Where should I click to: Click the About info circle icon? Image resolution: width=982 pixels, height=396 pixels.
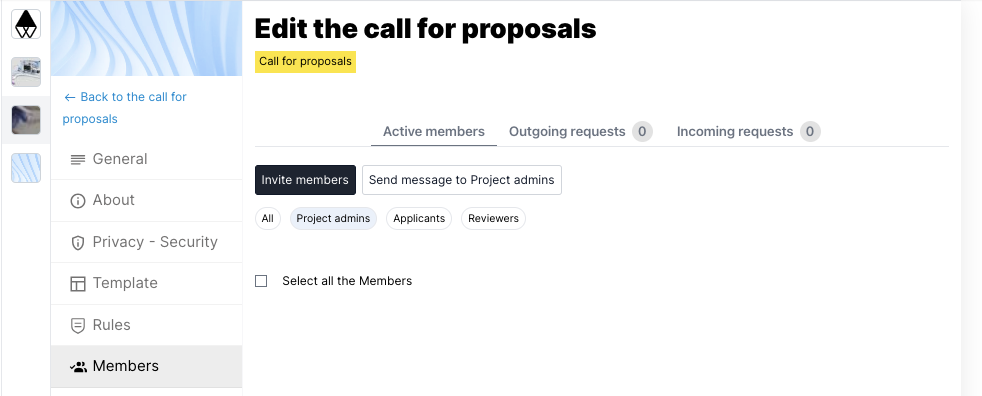coord(78,201)
